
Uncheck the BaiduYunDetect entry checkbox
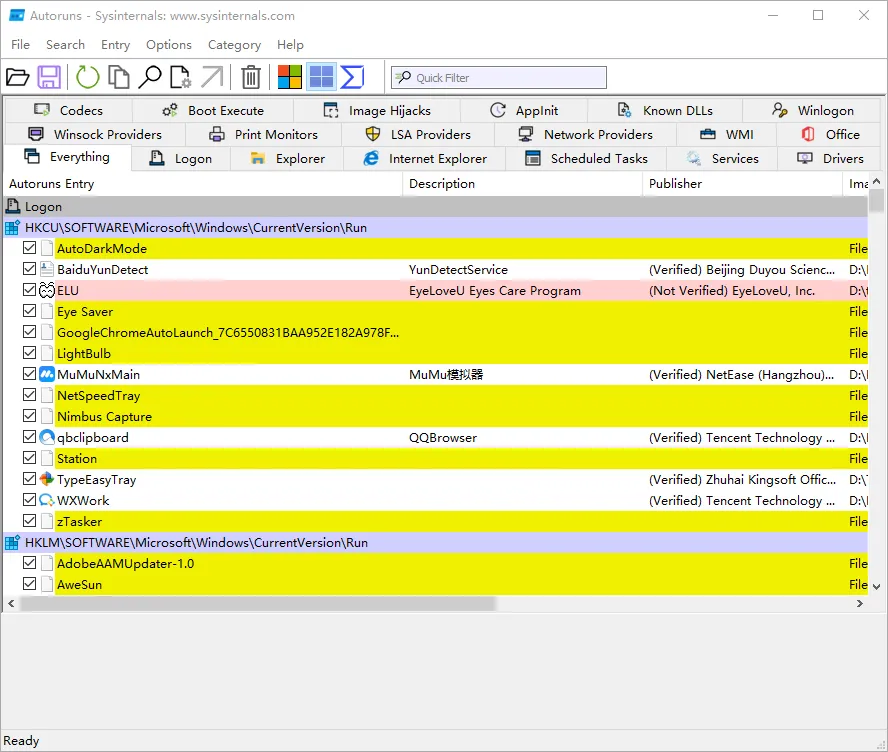pos(29,268)
